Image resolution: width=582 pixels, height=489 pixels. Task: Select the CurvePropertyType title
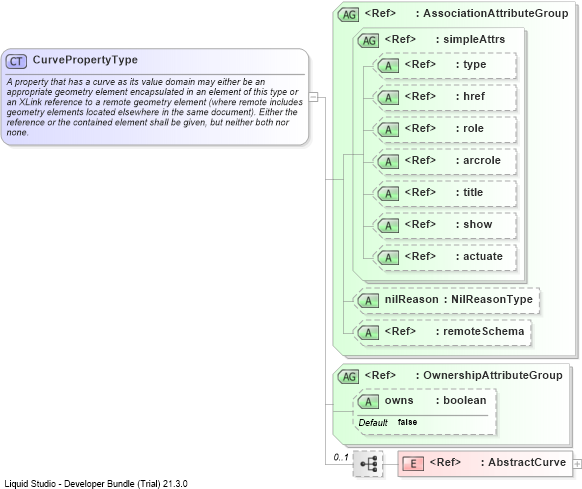click(85, 60)
